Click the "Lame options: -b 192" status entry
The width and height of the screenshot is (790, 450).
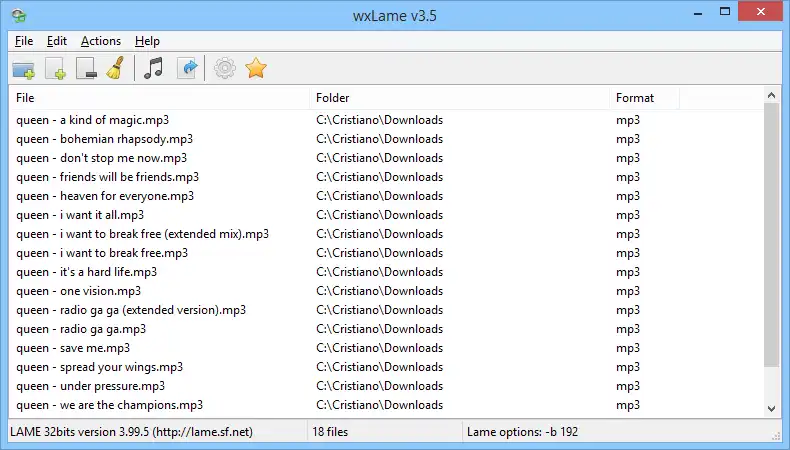pyautogui.click(x=522, y=432)
